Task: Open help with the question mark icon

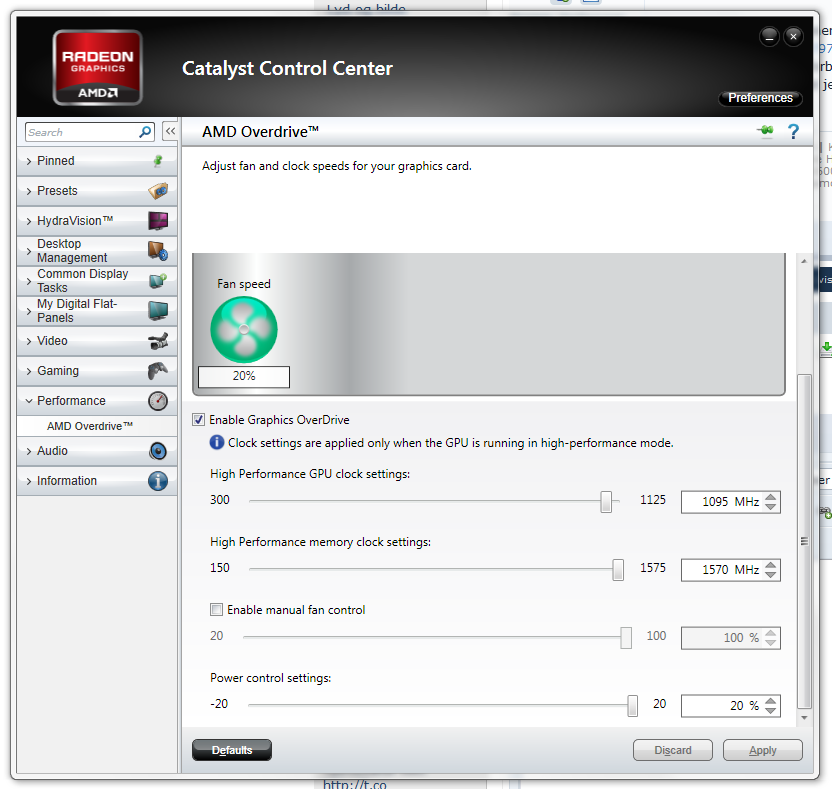Action: 793,131
